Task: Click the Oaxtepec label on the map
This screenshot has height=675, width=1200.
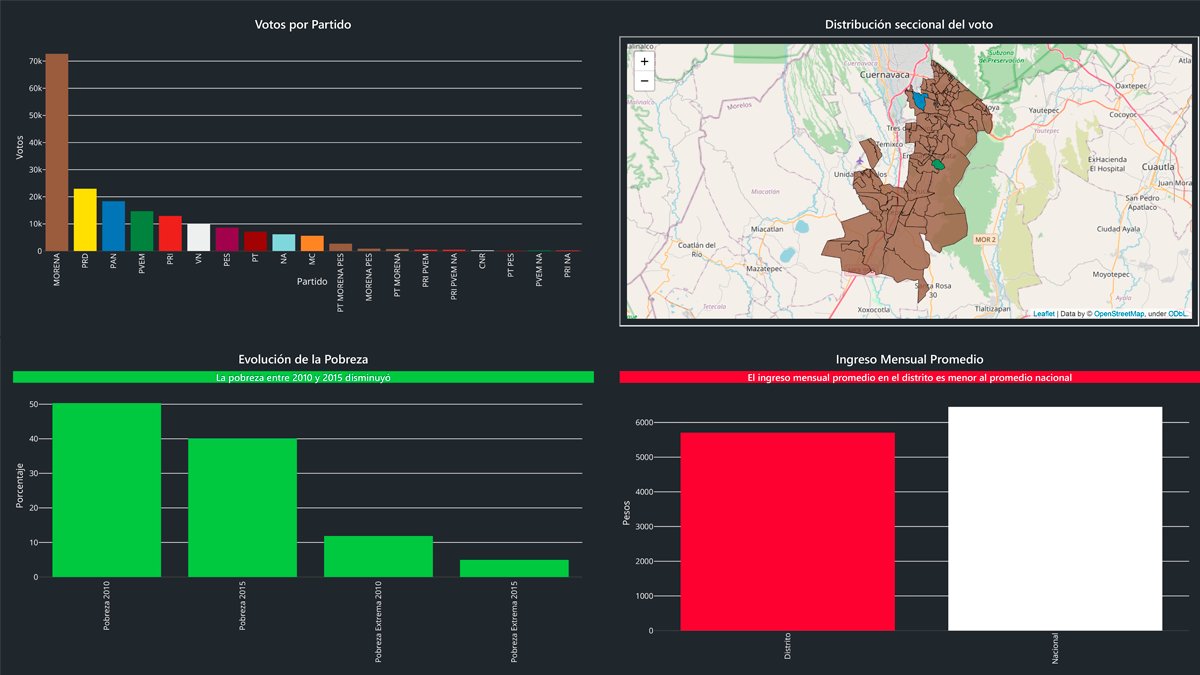Action: pos(1131,86)
